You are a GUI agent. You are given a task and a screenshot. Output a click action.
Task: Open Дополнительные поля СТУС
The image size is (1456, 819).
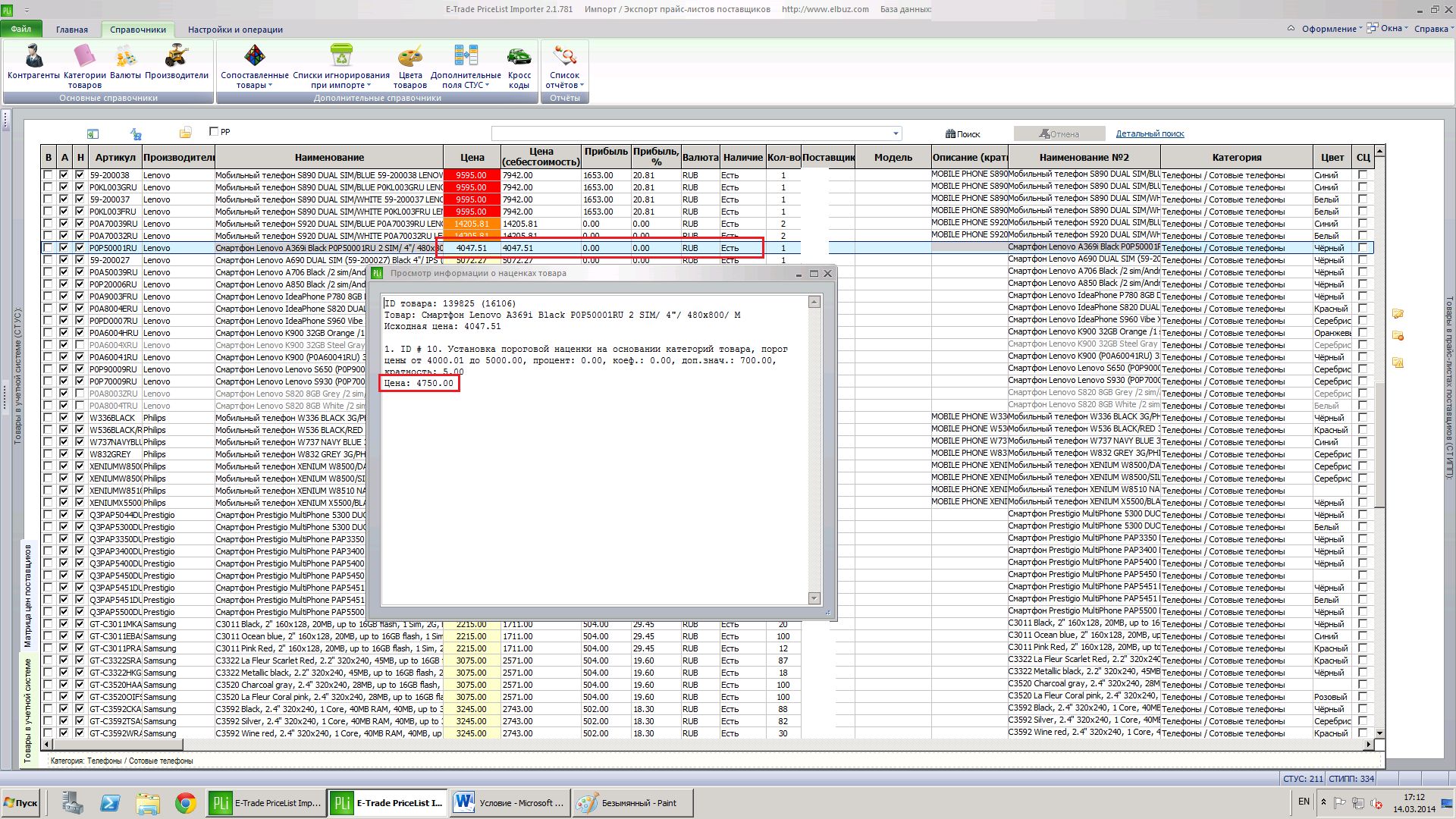coord(466,67)
